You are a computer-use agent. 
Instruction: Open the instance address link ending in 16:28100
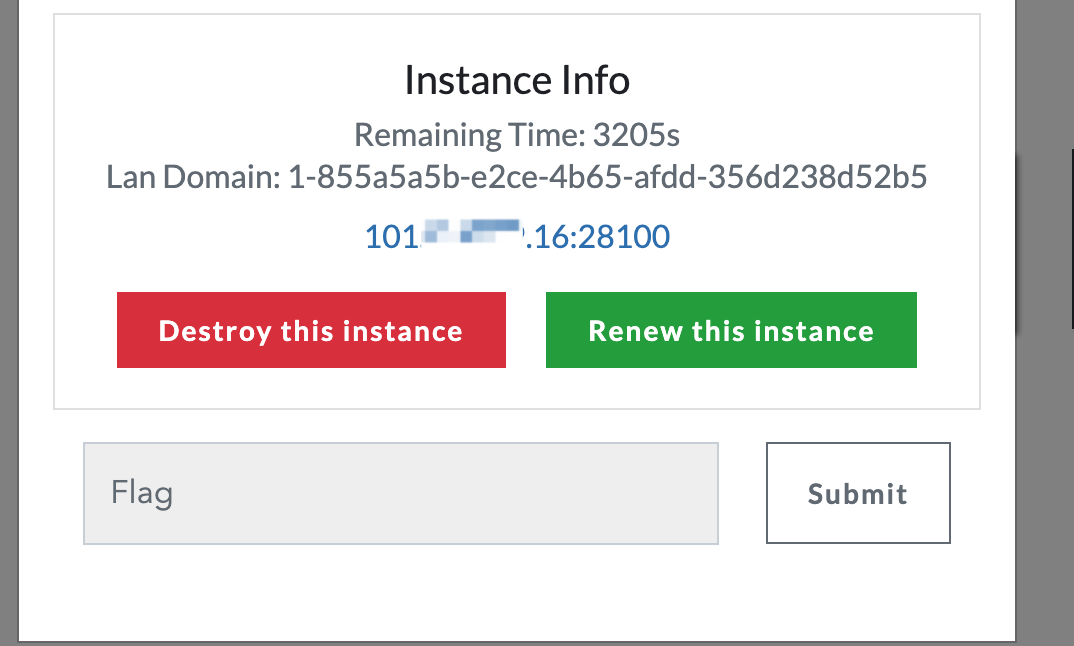pyautogui.click(x=517, y=237)
